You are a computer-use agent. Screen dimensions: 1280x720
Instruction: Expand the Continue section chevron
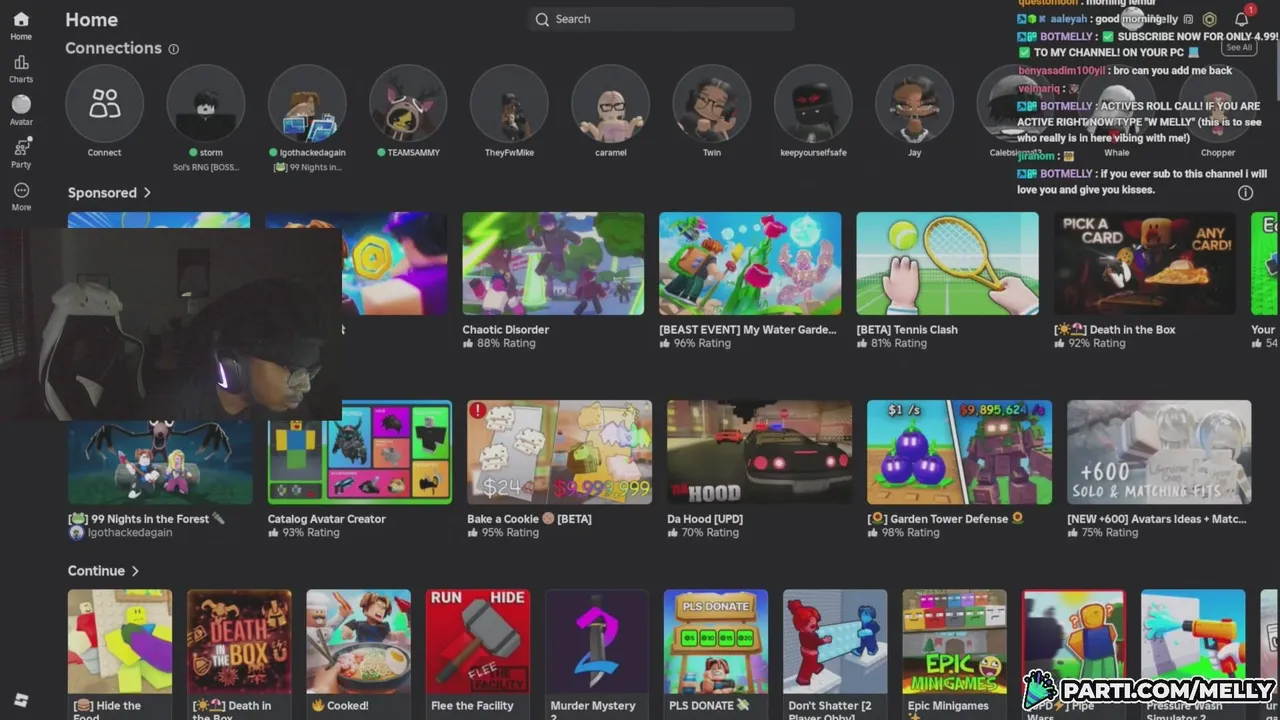135,571
